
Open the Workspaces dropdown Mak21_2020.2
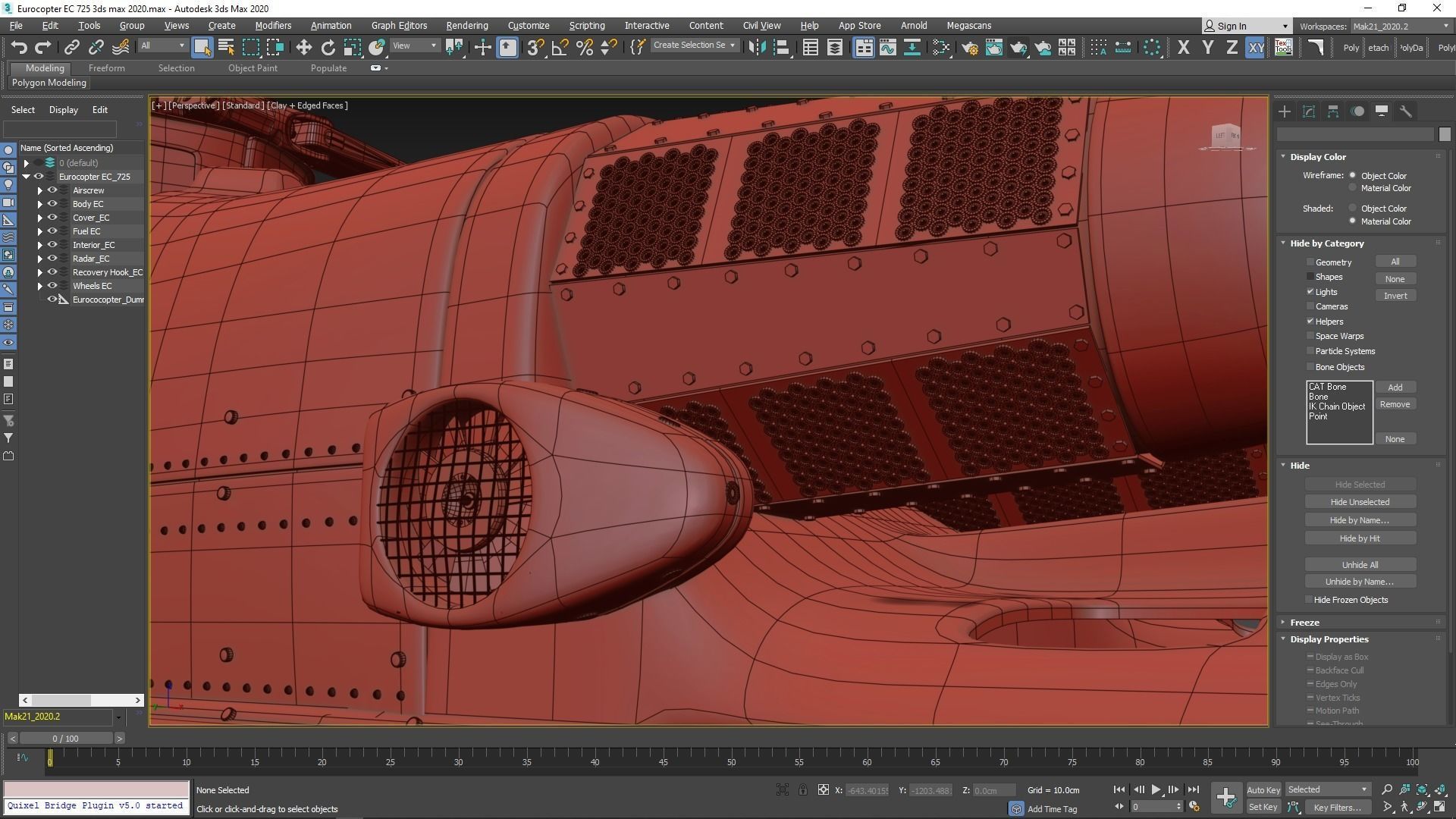(1400, 26)
